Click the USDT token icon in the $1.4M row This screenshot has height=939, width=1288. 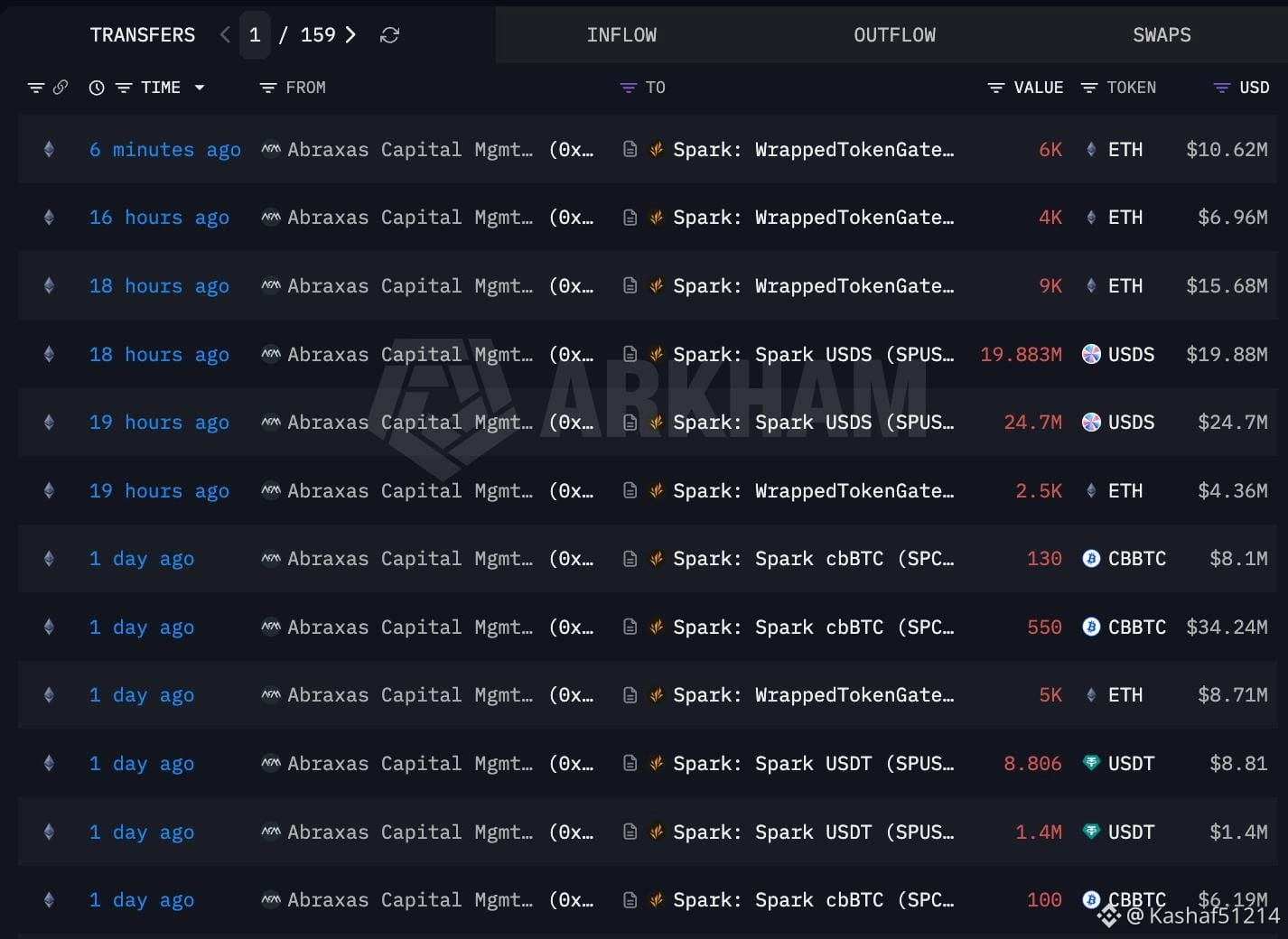point(1091,832)
